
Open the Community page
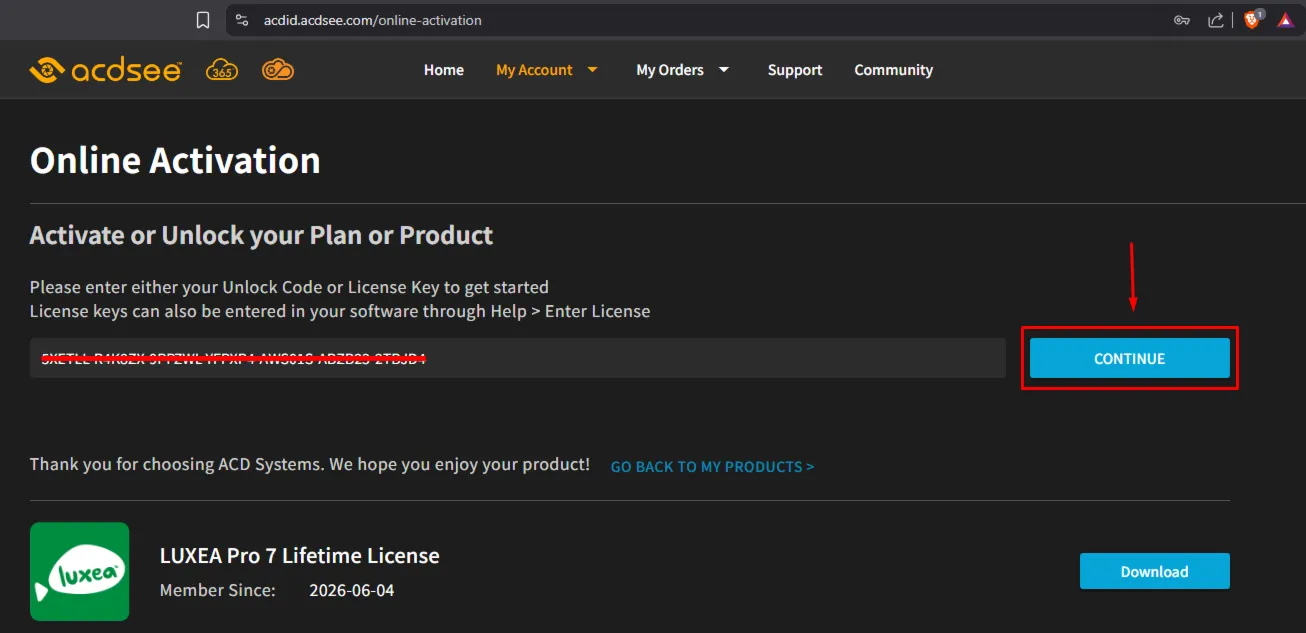893,70
